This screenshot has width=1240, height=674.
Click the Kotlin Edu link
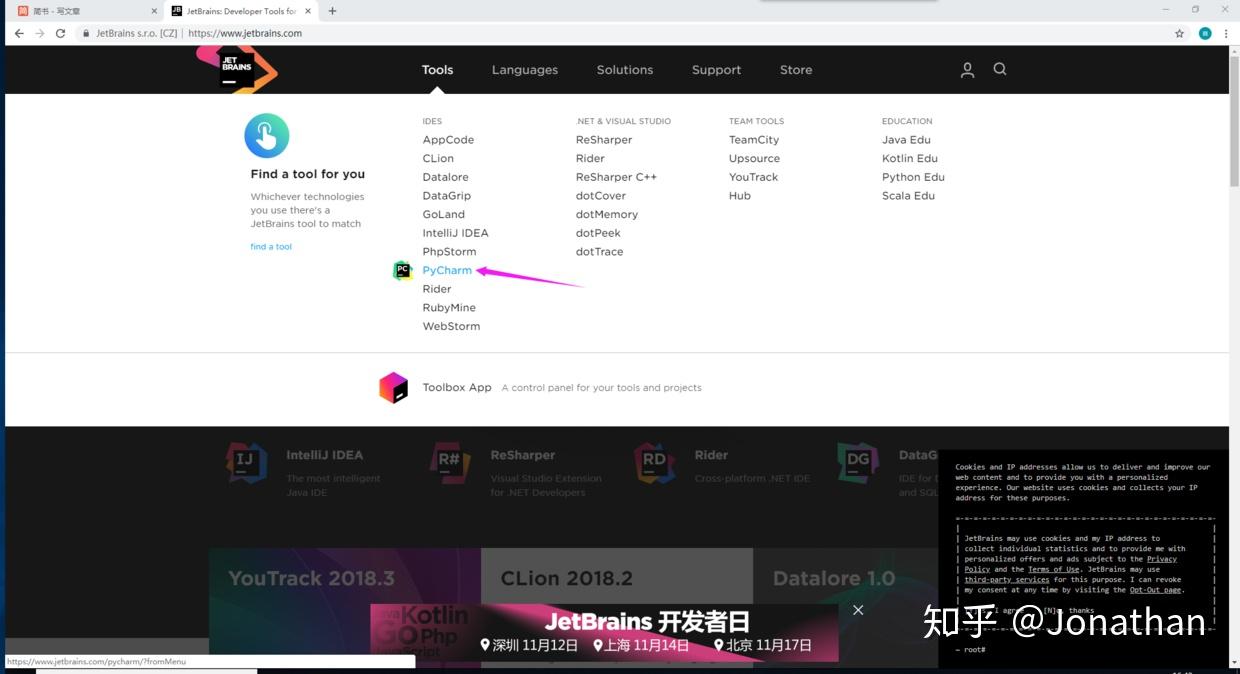click(910, 158)
